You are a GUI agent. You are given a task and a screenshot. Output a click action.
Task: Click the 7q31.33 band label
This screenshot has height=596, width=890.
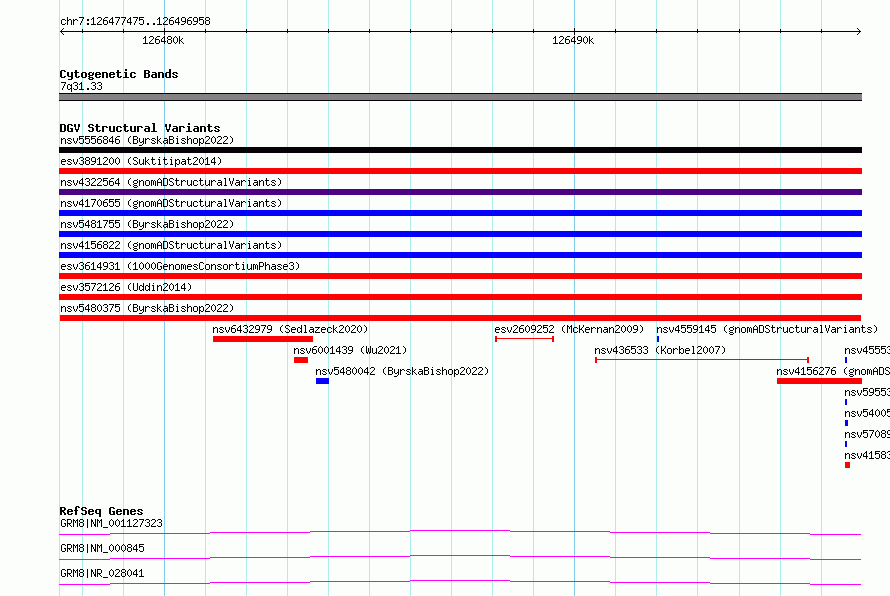(x=81, y=86)
